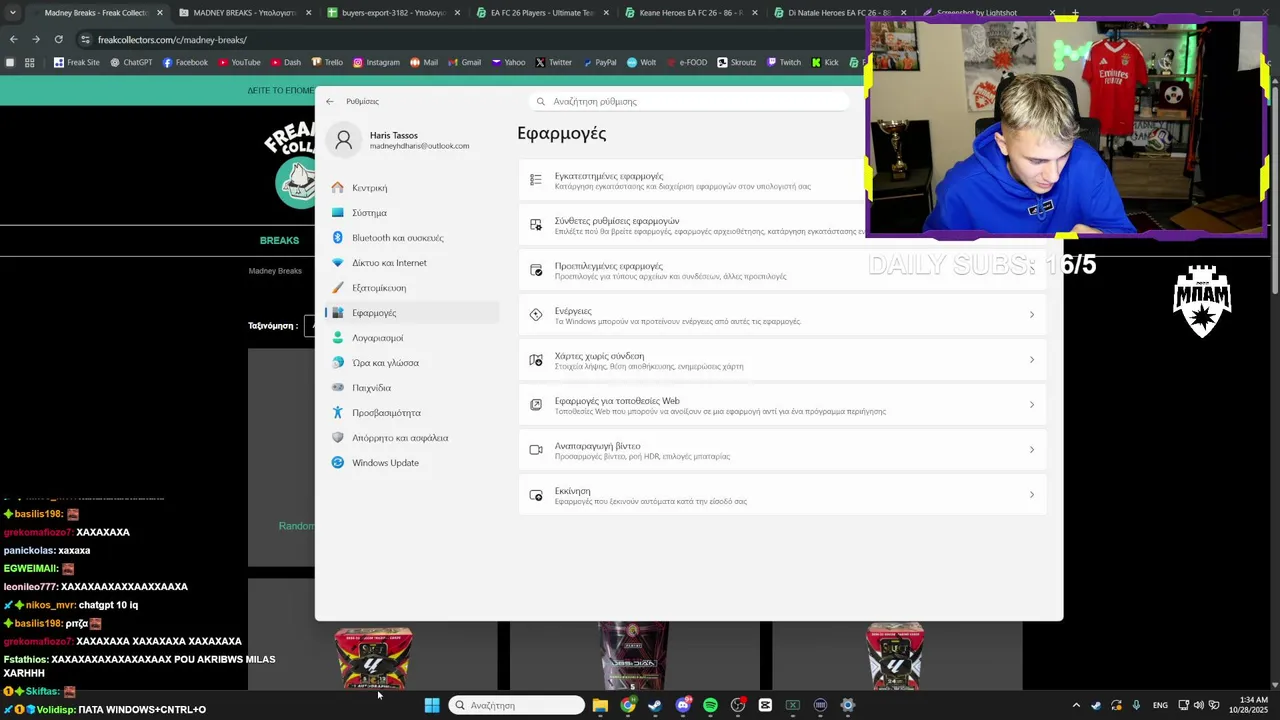The width and height of the screenshot is (1280, 720).
Task: Click the Ενέργειες row icon
Action: coord(536,315)
